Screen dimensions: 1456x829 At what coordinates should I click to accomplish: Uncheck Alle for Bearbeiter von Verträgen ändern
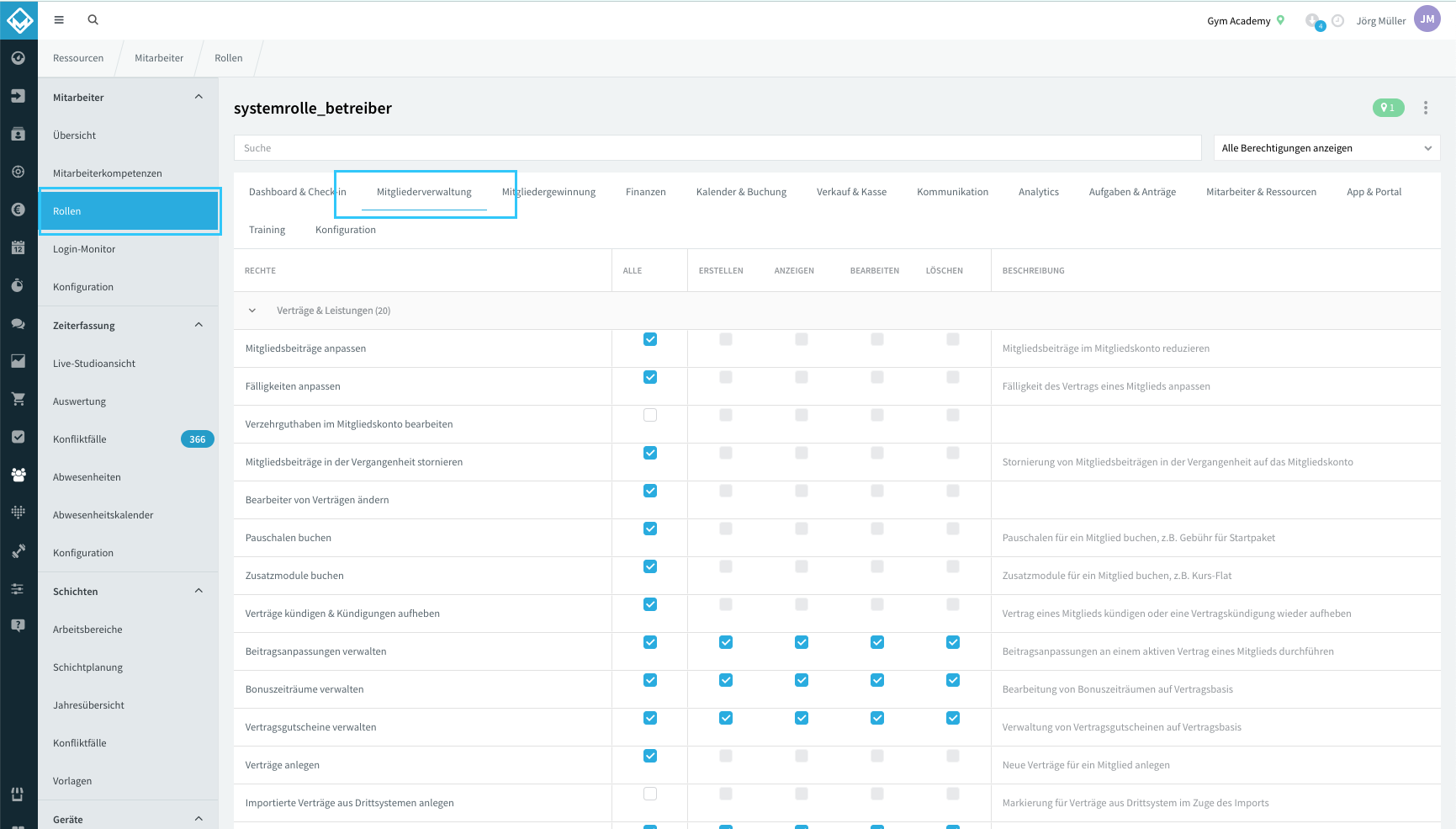click(650, 491)
